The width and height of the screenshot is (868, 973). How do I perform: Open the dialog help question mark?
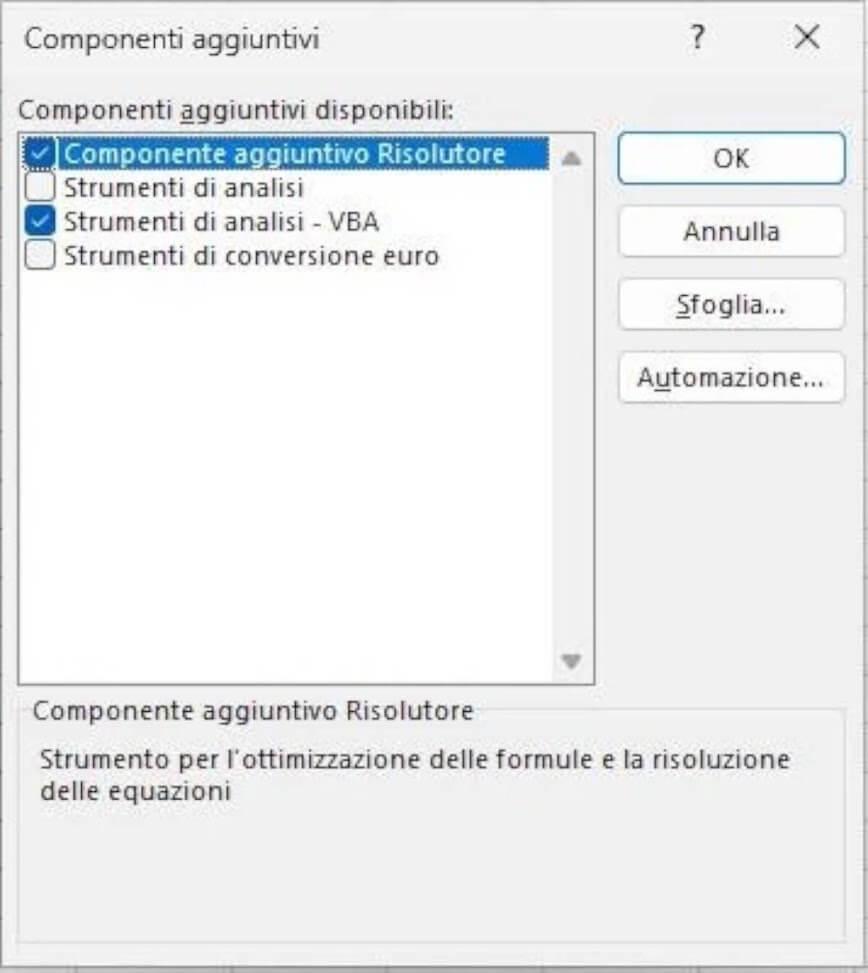tap(697, 37)
